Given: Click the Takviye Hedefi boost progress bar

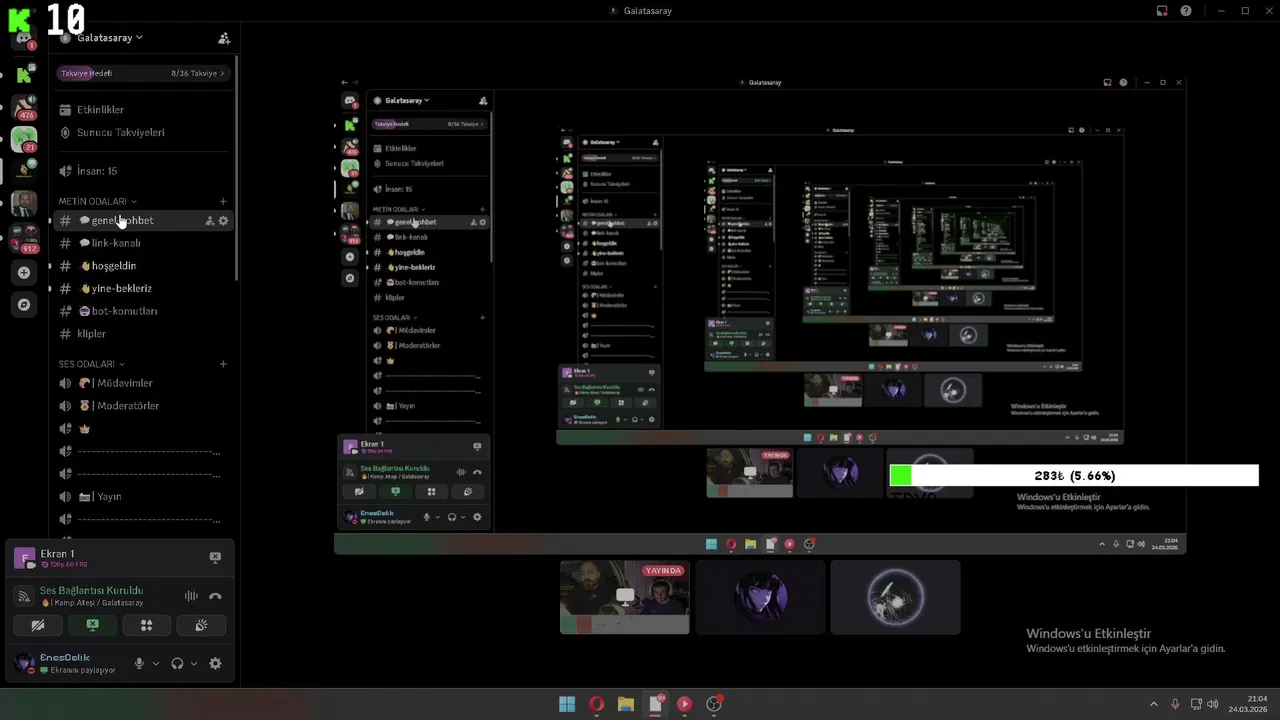Looking at the screenshot, I should [x=143, y=73].
